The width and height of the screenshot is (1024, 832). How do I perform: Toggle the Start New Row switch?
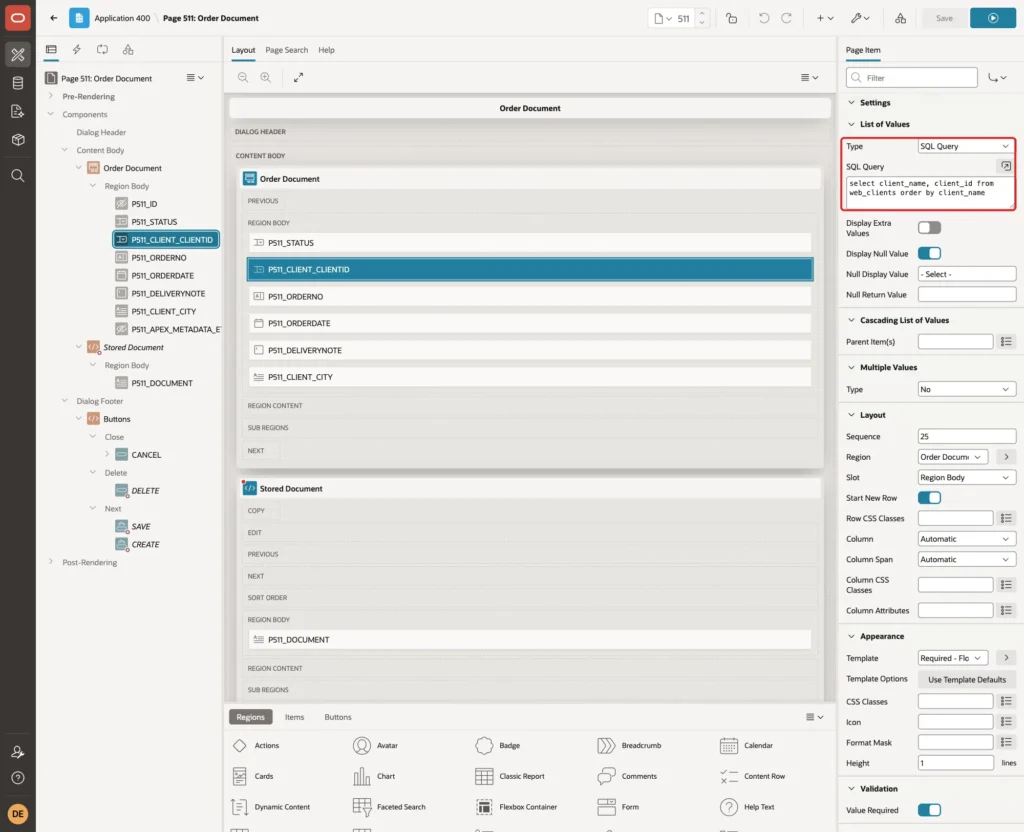coord(929,498)
